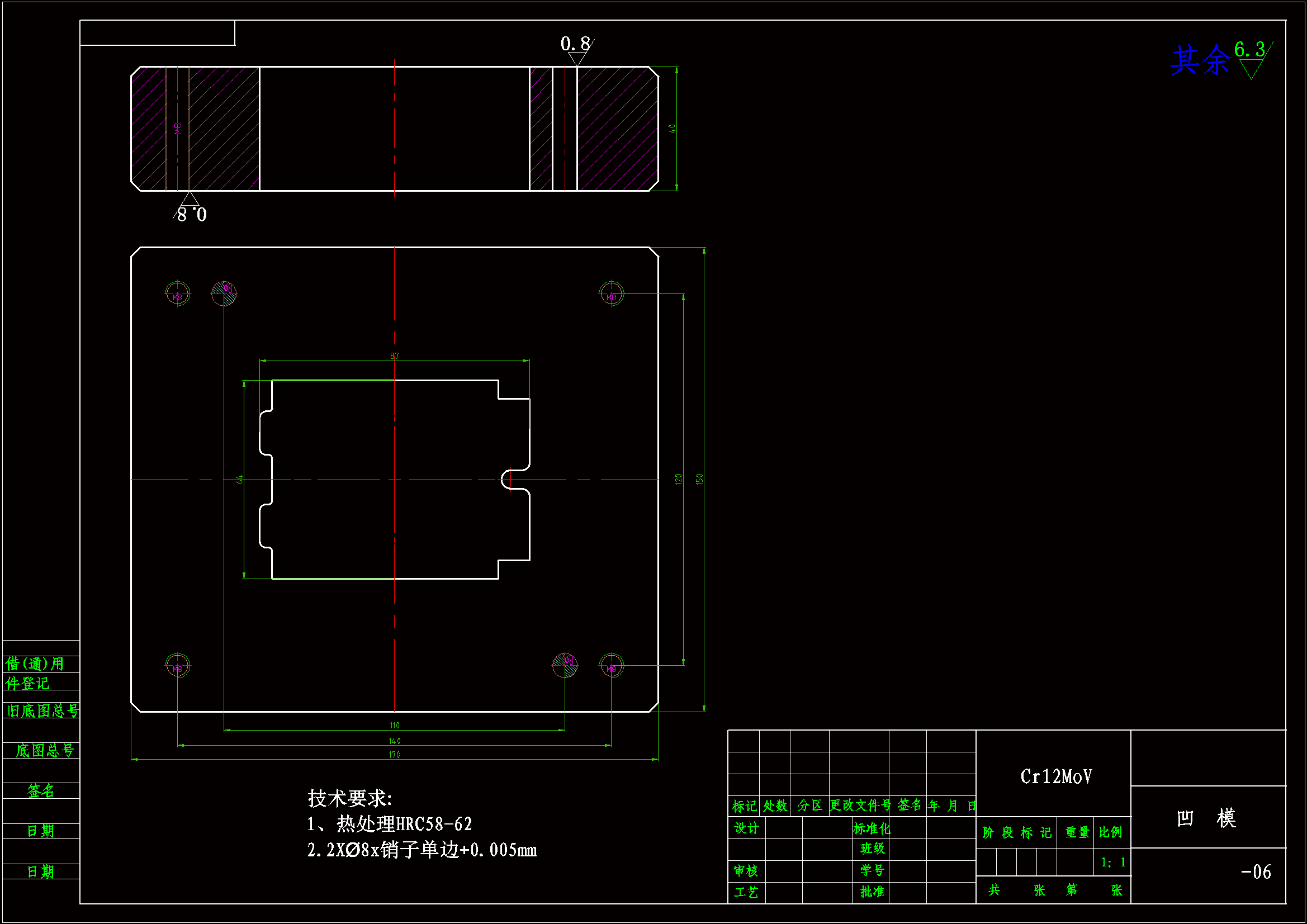Select the bottom-left M8 threaded hole circle

pyautogui.click(x=178, y=665)
